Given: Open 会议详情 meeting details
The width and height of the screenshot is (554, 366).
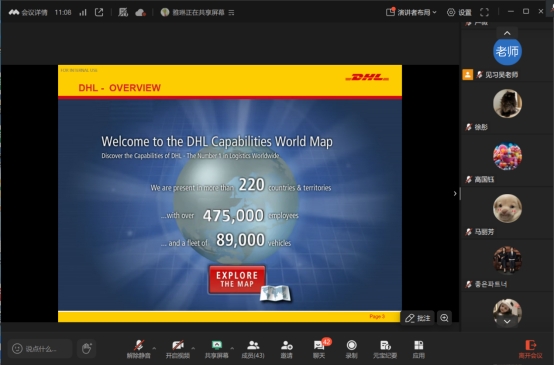Looking at the screenshot, I should (28, 12).
